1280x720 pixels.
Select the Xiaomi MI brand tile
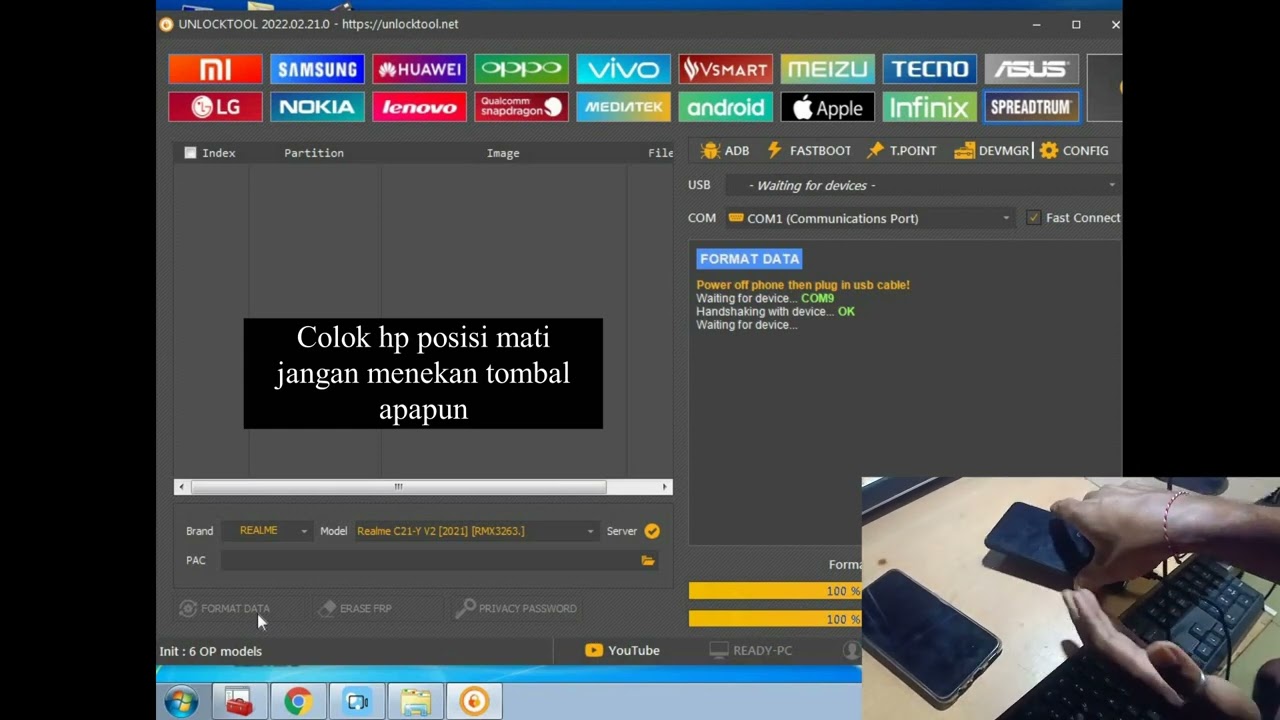pos(215,69)
